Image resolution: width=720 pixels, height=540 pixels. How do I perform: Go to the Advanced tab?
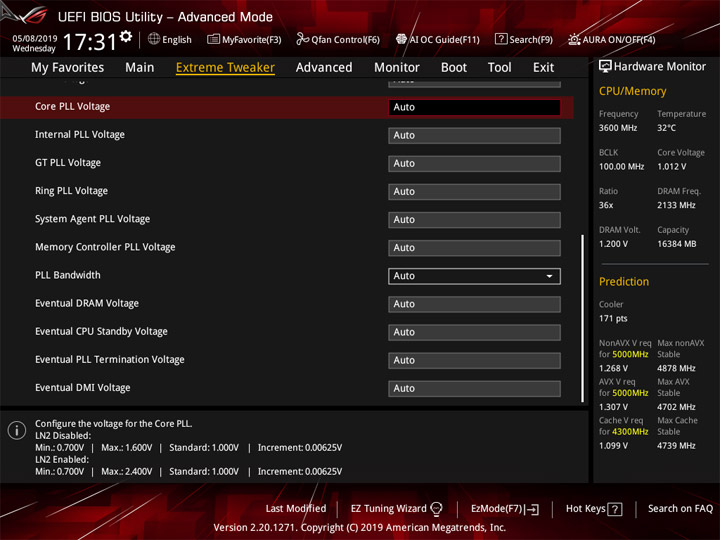324,68
